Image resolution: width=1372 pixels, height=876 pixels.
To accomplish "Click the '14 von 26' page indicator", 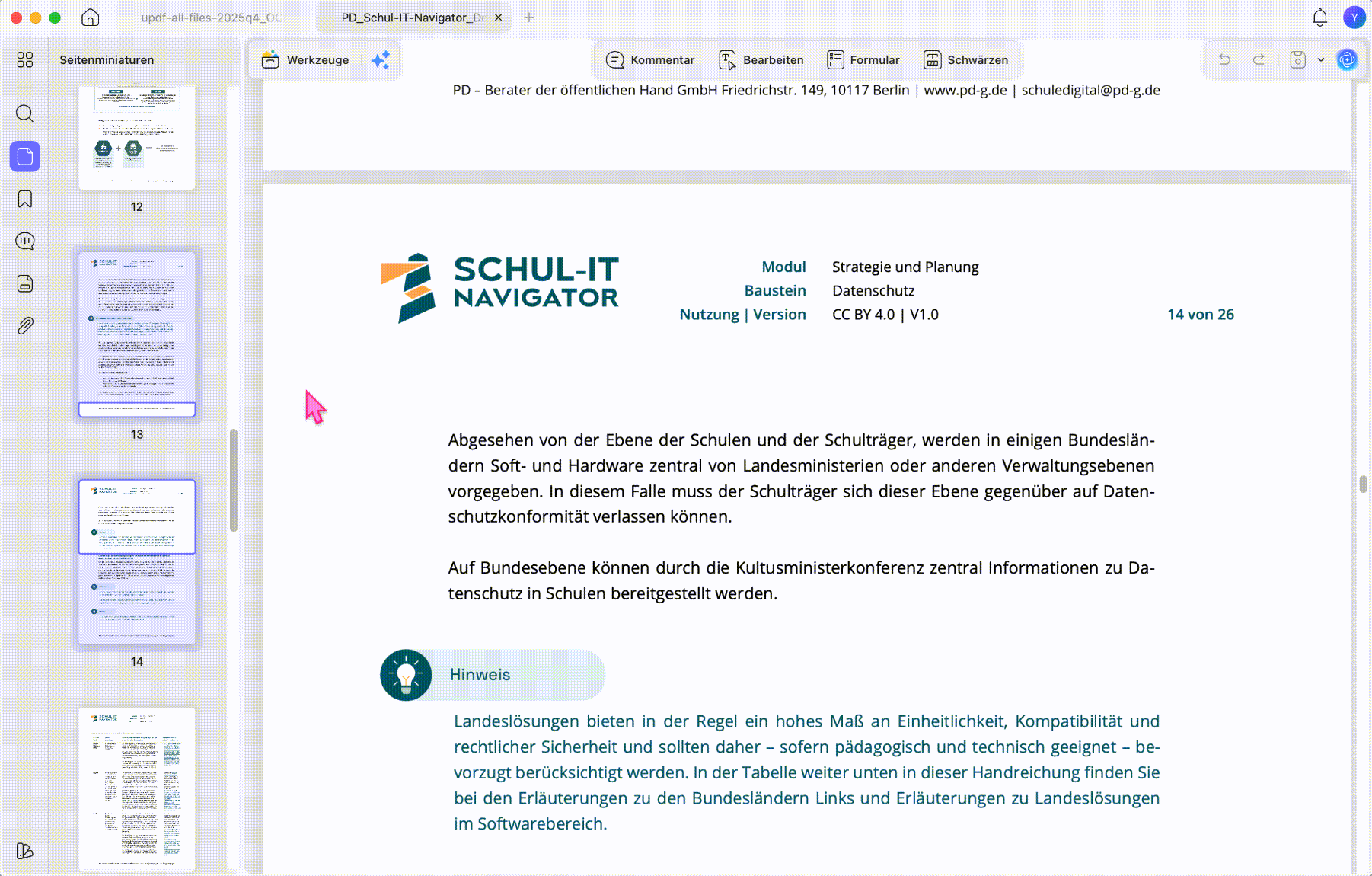I will click(1201, 315).
